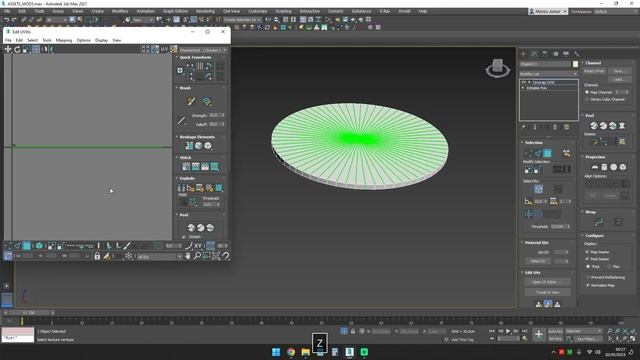Open the Rendering menu in main menu bar
Image resolution: width=640 pixels, height=360 pixels.
205,11
